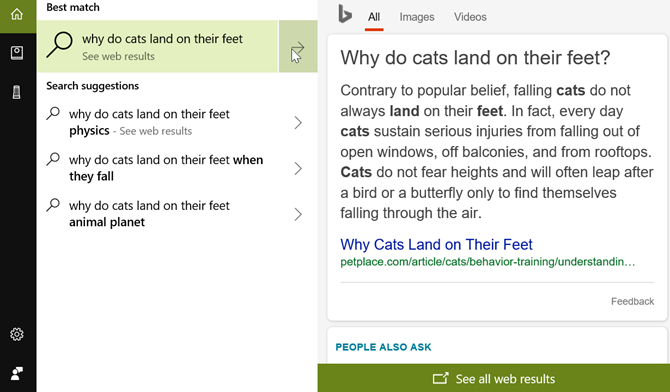Screen dimensions: 670x392
Task: Click the See all web results button
Action: 494,378
